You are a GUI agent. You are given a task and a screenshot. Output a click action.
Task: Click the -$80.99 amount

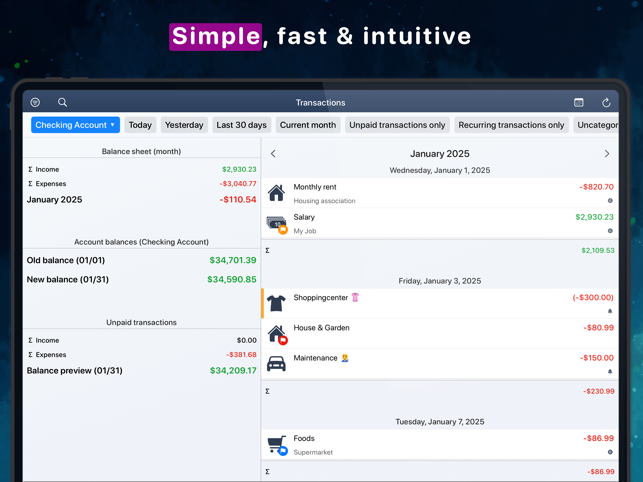tap(599, 328)
